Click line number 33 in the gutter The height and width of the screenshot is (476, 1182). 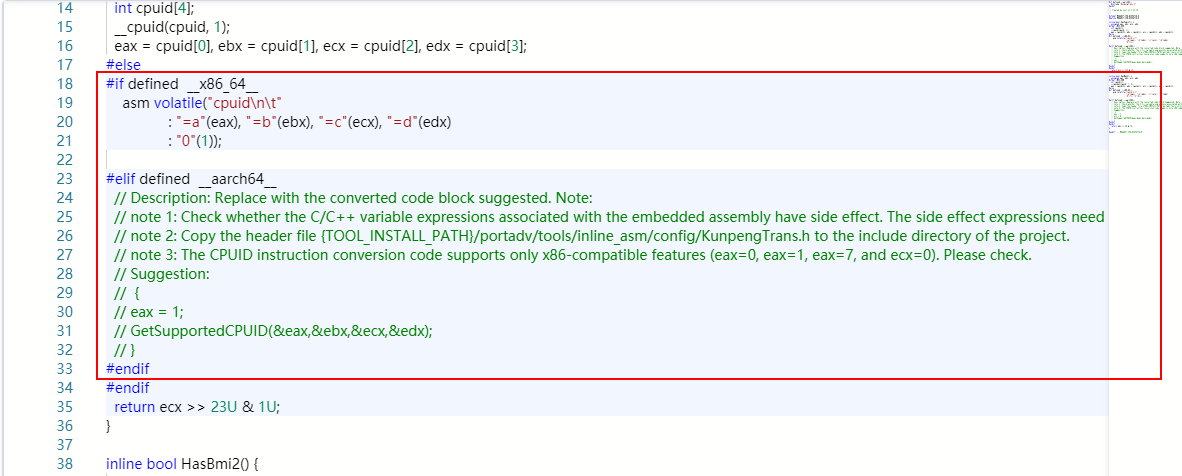[63, 368]
